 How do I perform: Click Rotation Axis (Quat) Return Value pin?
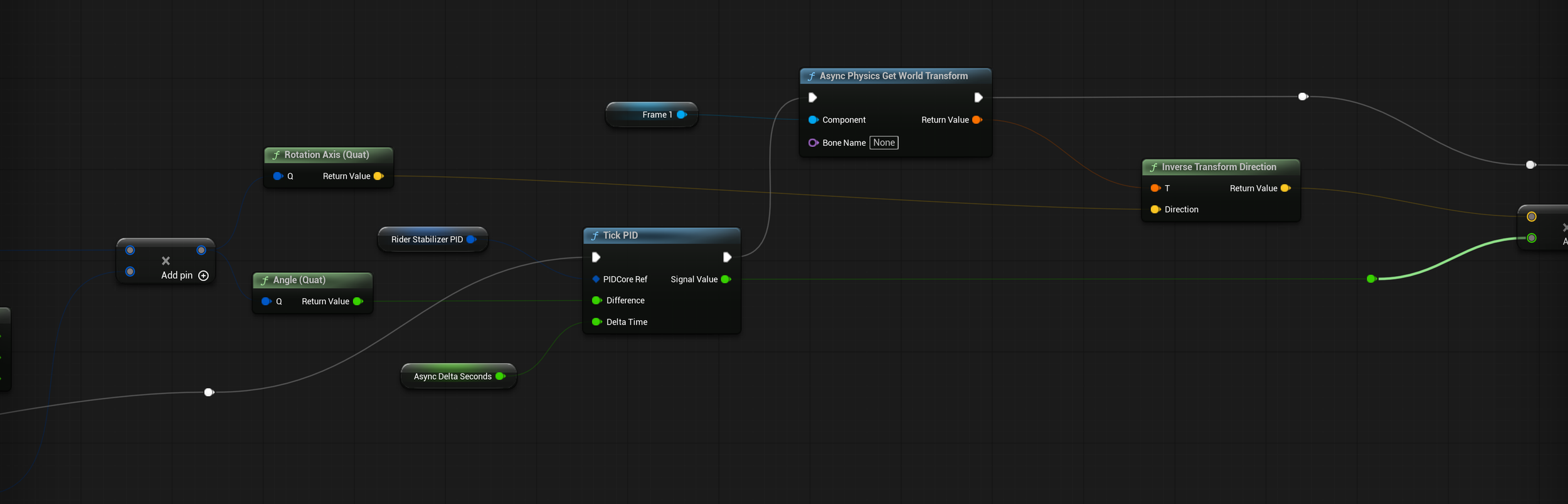378,176
